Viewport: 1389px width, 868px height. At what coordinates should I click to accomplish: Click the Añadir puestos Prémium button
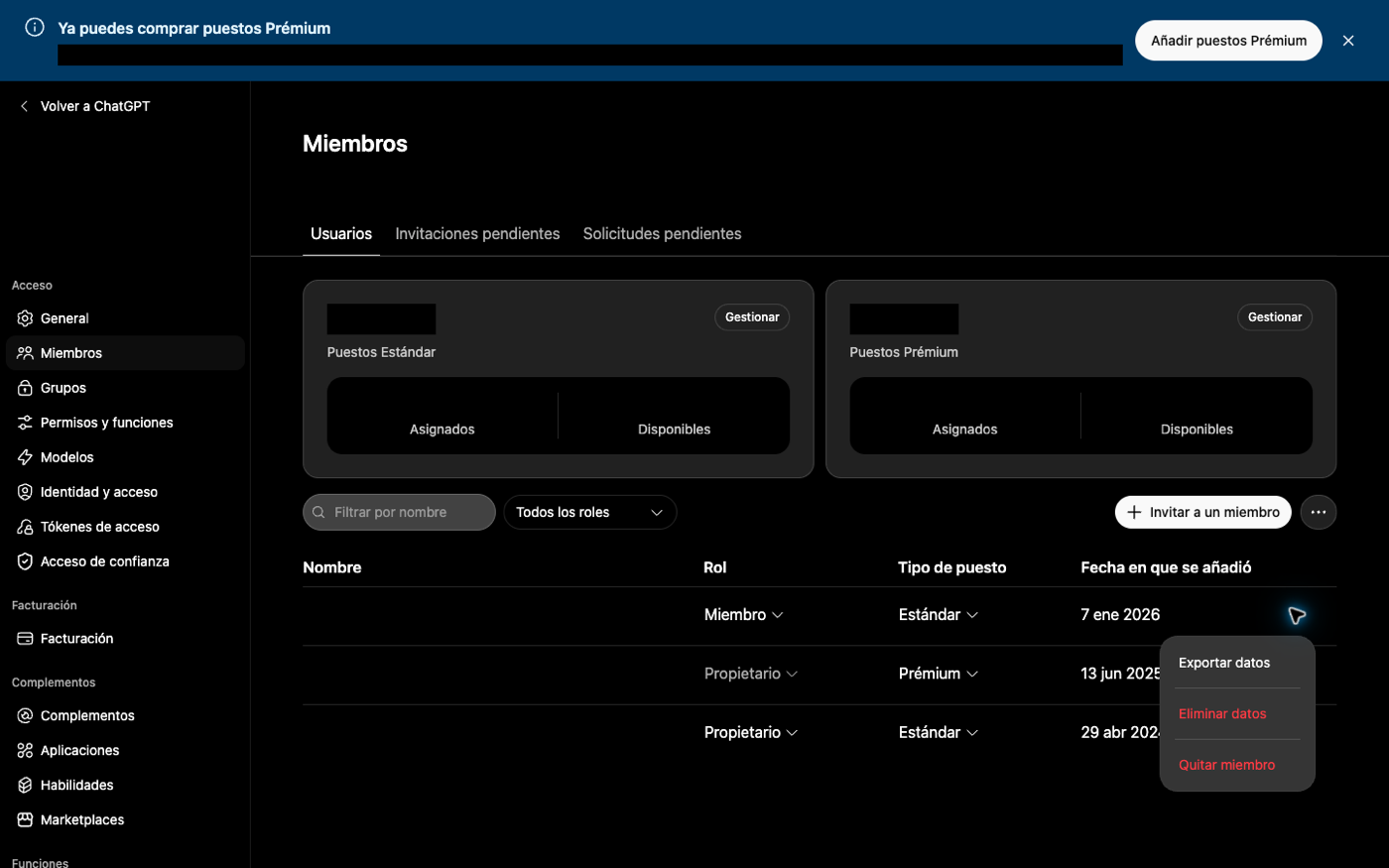pos(1228,41)
